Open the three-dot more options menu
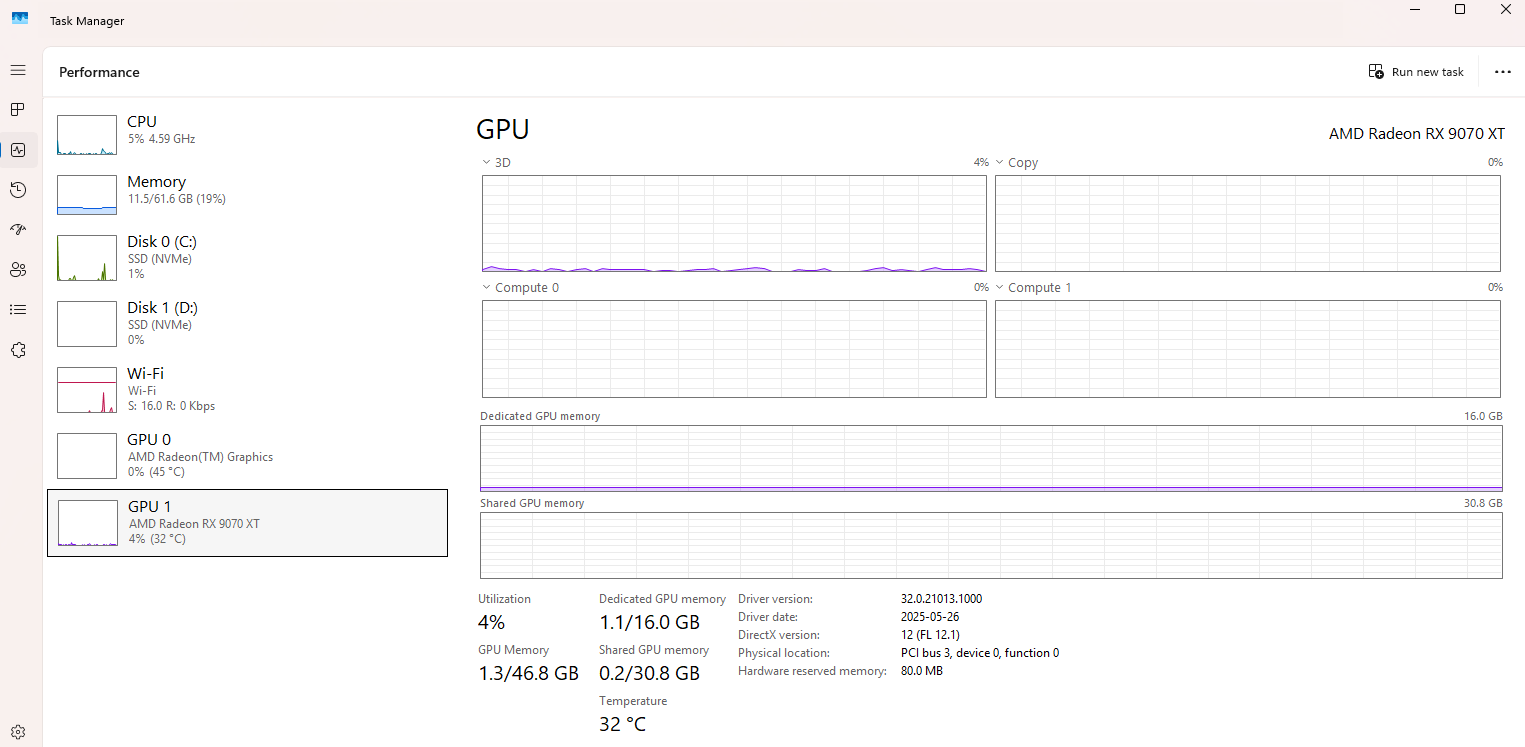The height and width of the screenshot is (747, 1525). pyautogui.click(x=1502, y=72)
